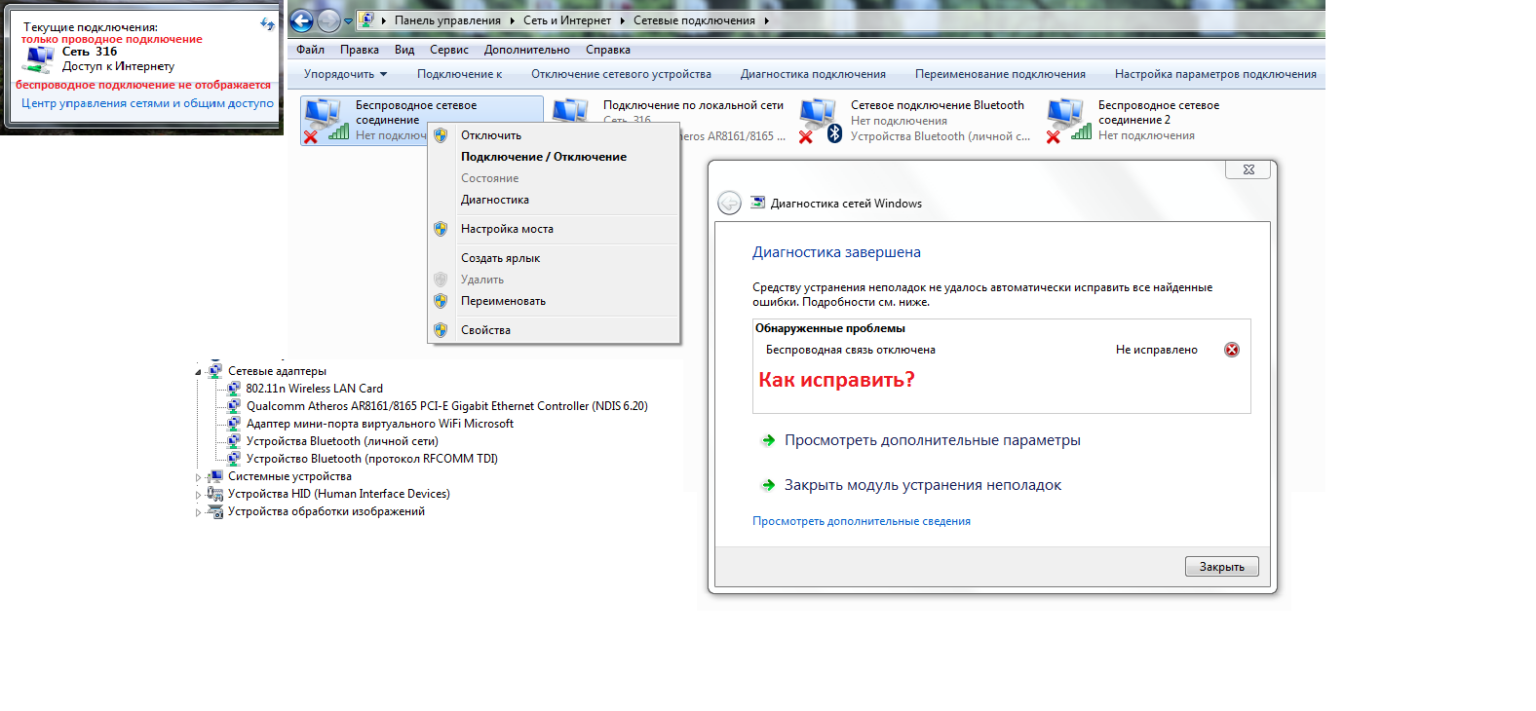
Task: Expand the Системные устройства tree node
Action: pos(199,477)
